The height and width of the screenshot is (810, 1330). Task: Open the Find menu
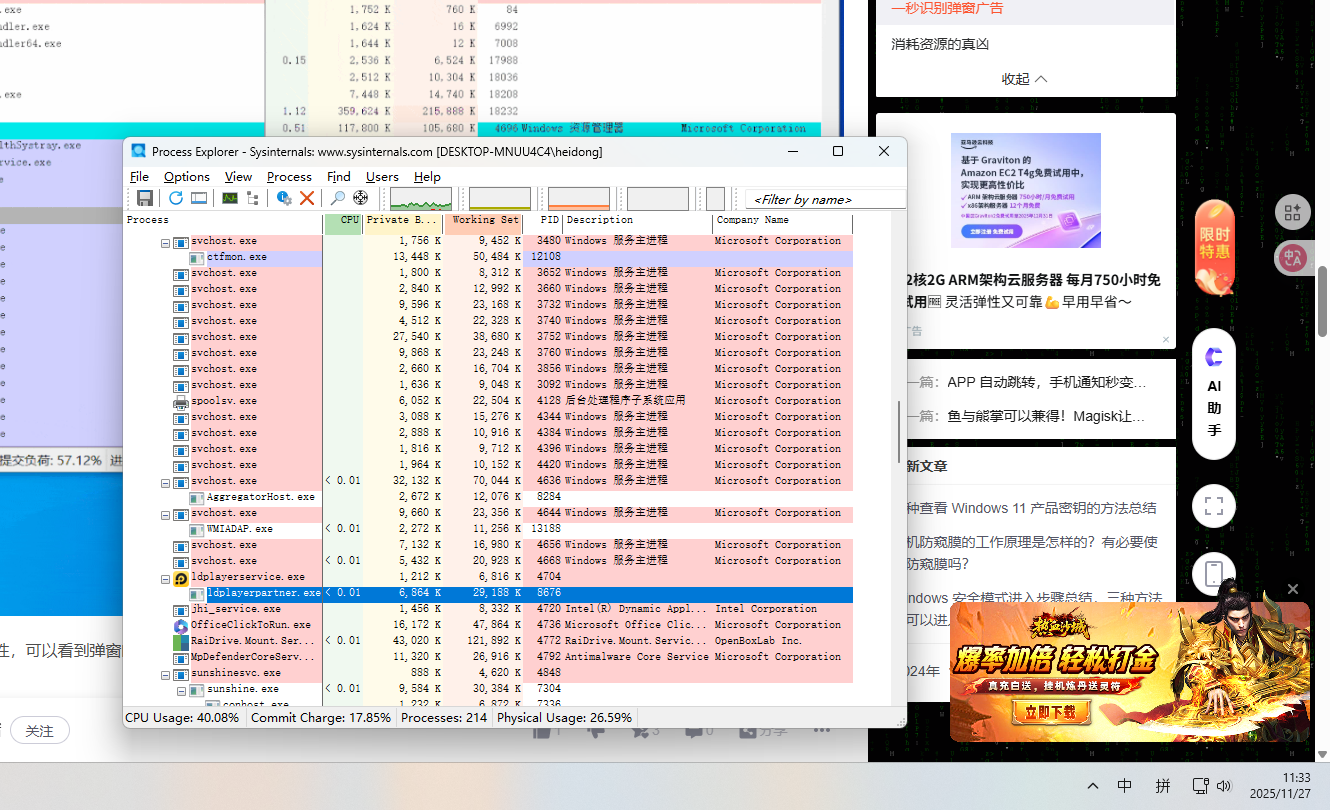click(339, 176)
